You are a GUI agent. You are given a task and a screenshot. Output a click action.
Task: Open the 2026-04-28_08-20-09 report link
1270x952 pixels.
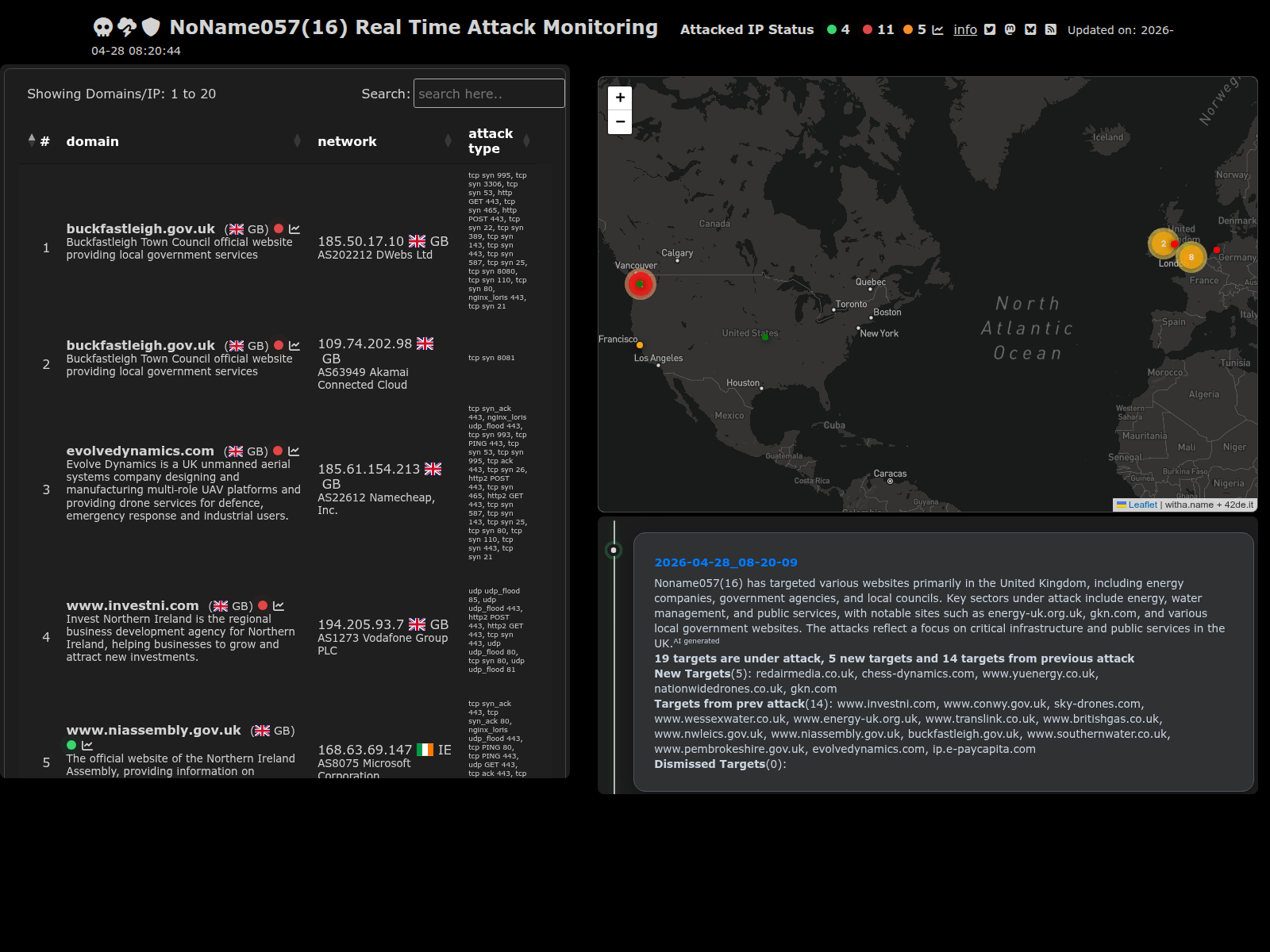click(x=725, y=562)
